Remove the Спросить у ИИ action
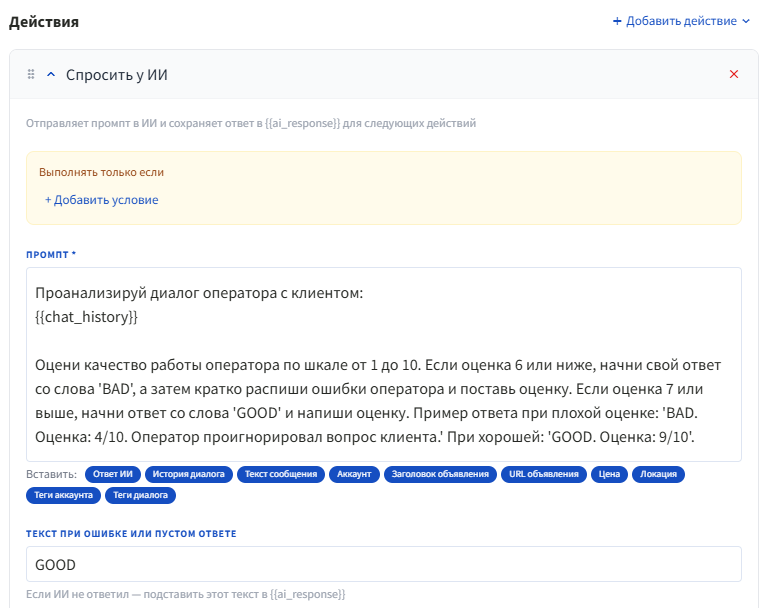The image size is (771, 608). click(x=734, y=74)
